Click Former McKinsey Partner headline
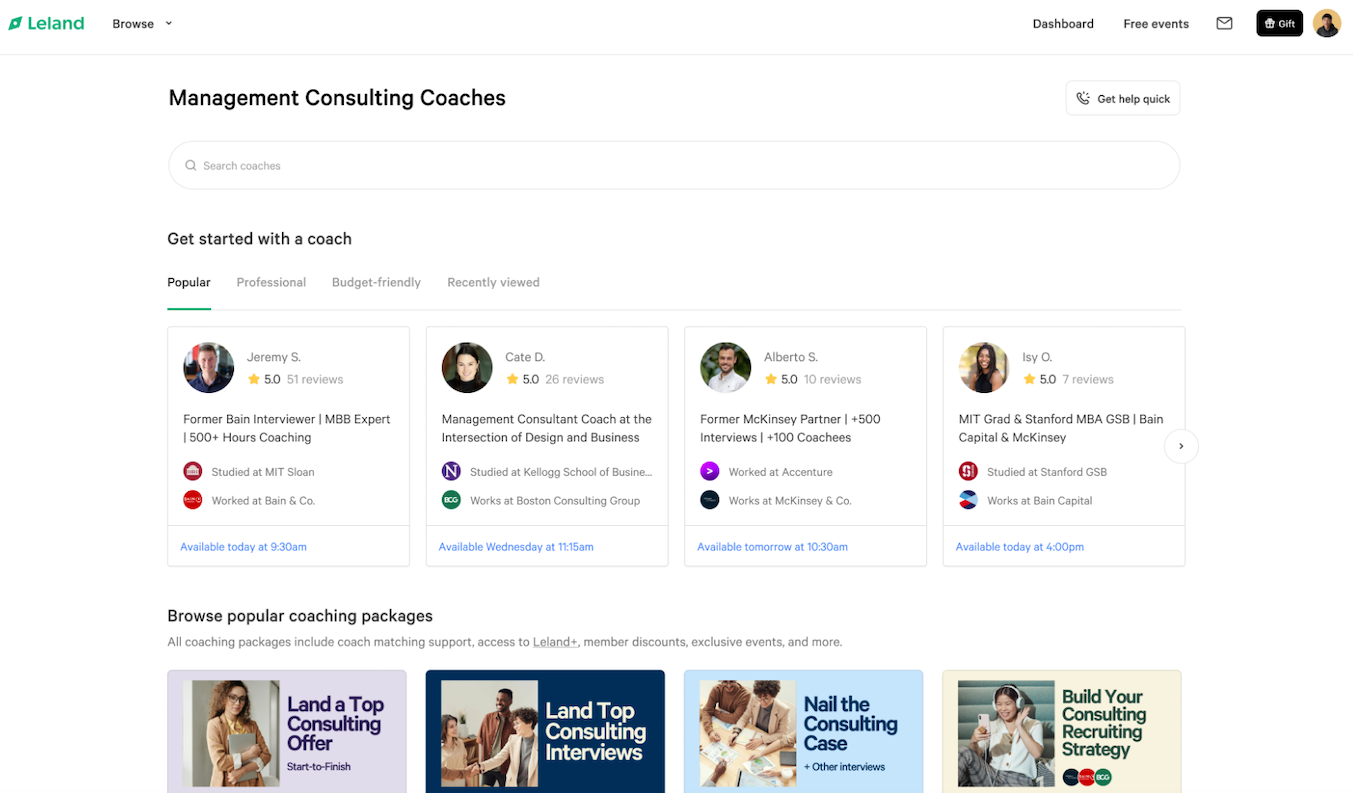 790,428
